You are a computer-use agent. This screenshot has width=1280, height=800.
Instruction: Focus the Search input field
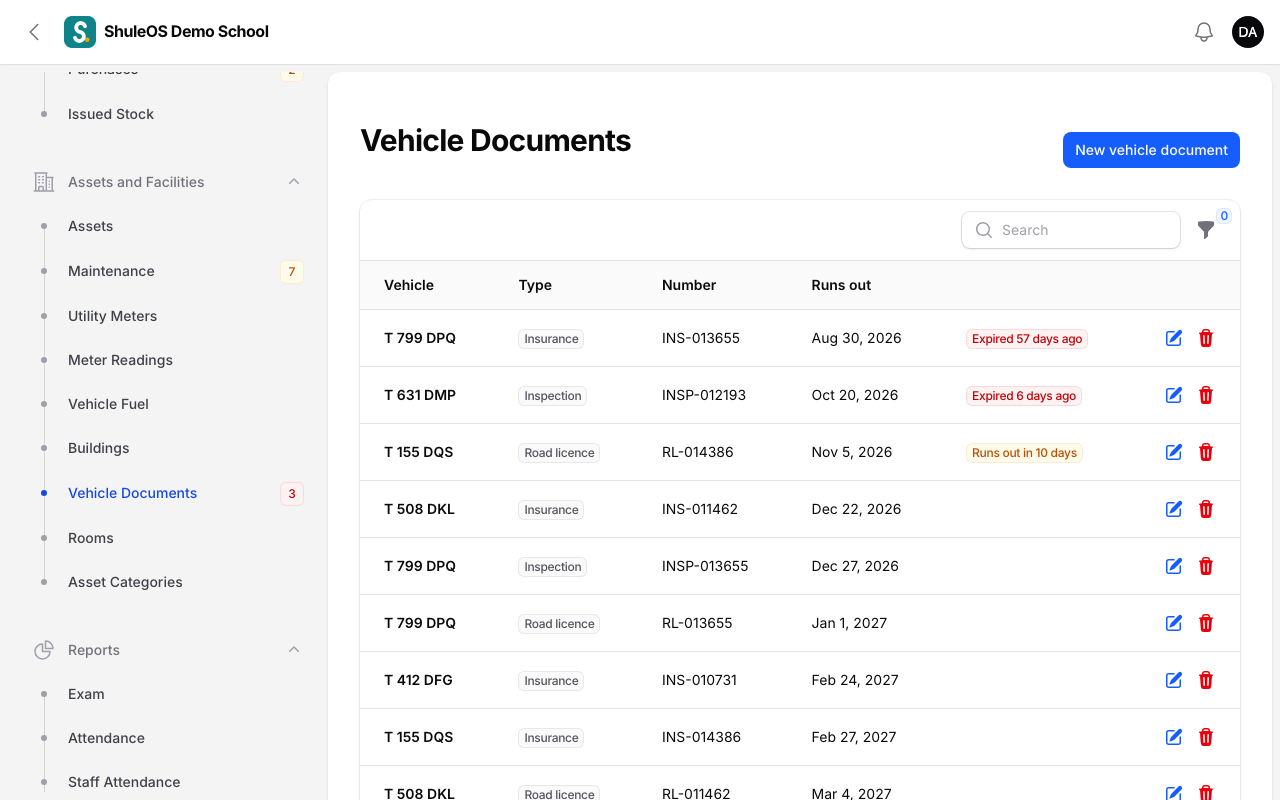[x=1071, y=230]
